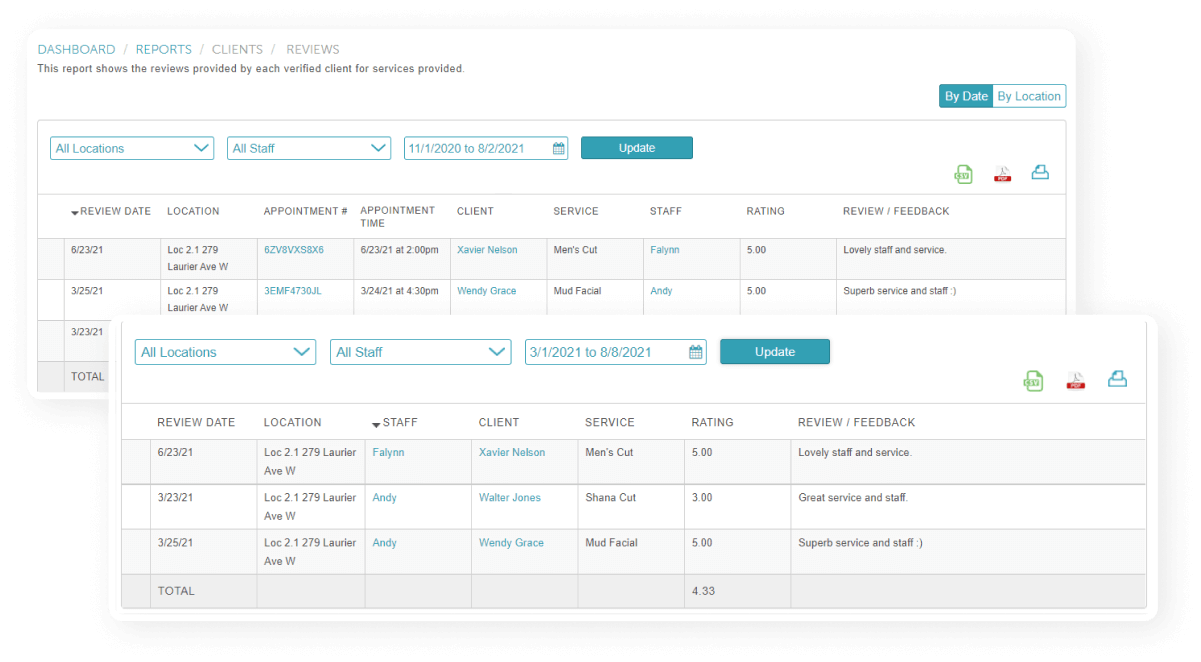Screen dimensions: 1201x662
Task: Select '3/24/21 at 4:30pm' appointment time
Action: pyautogui.click(x=400, y=291)
